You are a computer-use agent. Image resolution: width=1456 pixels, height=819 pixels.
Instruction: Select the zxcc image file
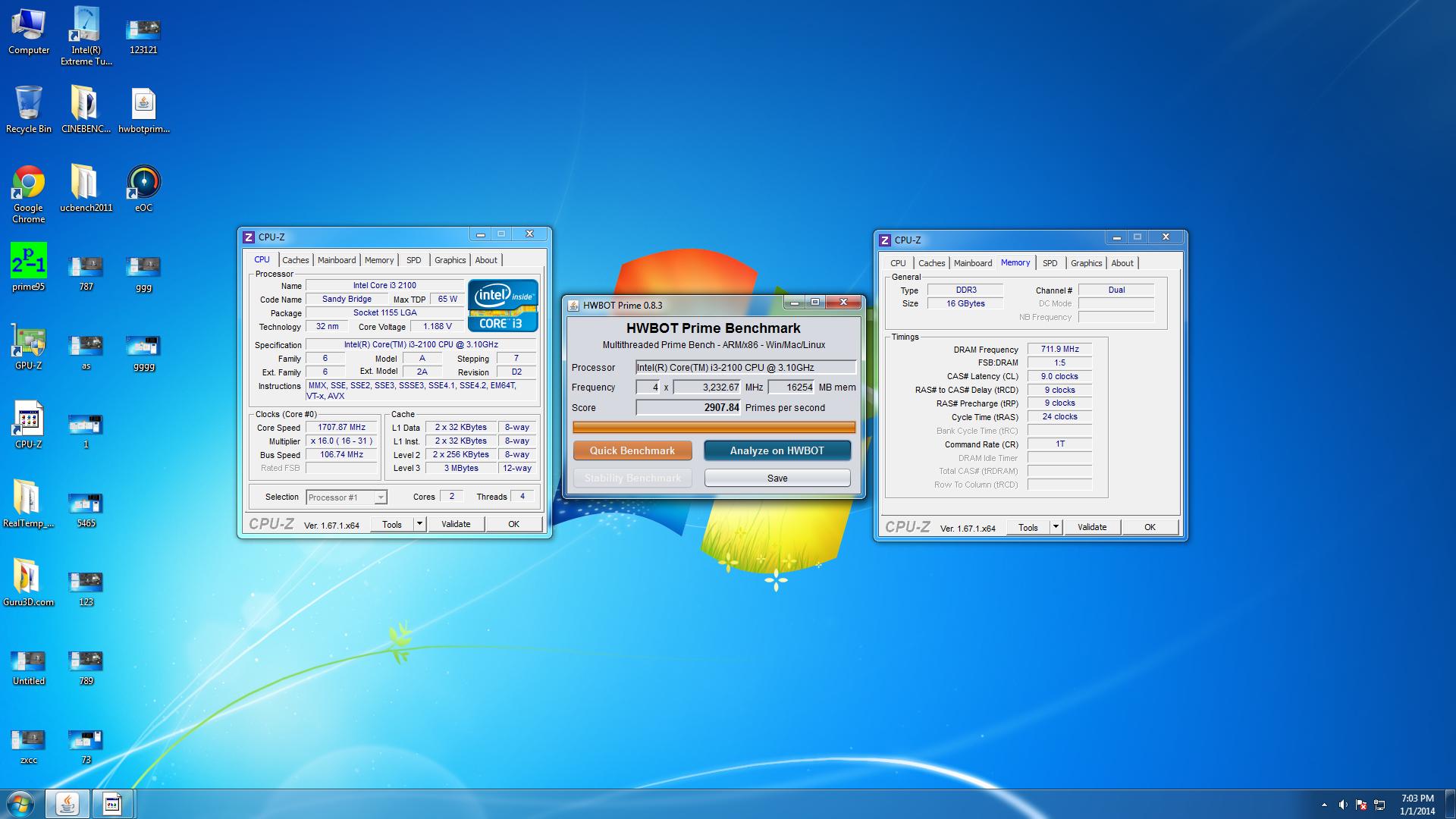[x=29, y=746]
